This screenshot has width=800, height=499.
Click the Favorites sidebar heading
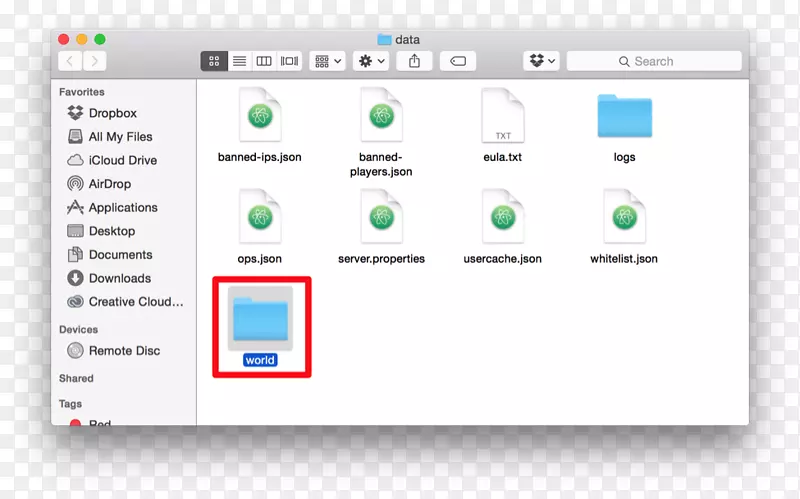click(x=82, y=92)
